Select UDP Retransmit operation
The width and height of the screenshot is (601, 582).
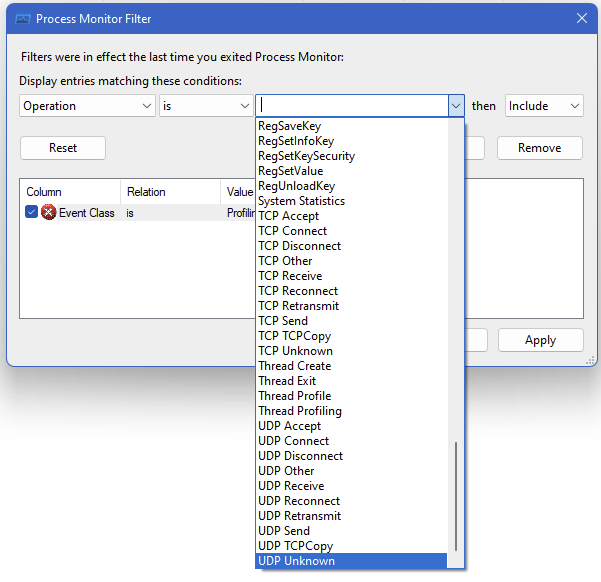[351, 515]
